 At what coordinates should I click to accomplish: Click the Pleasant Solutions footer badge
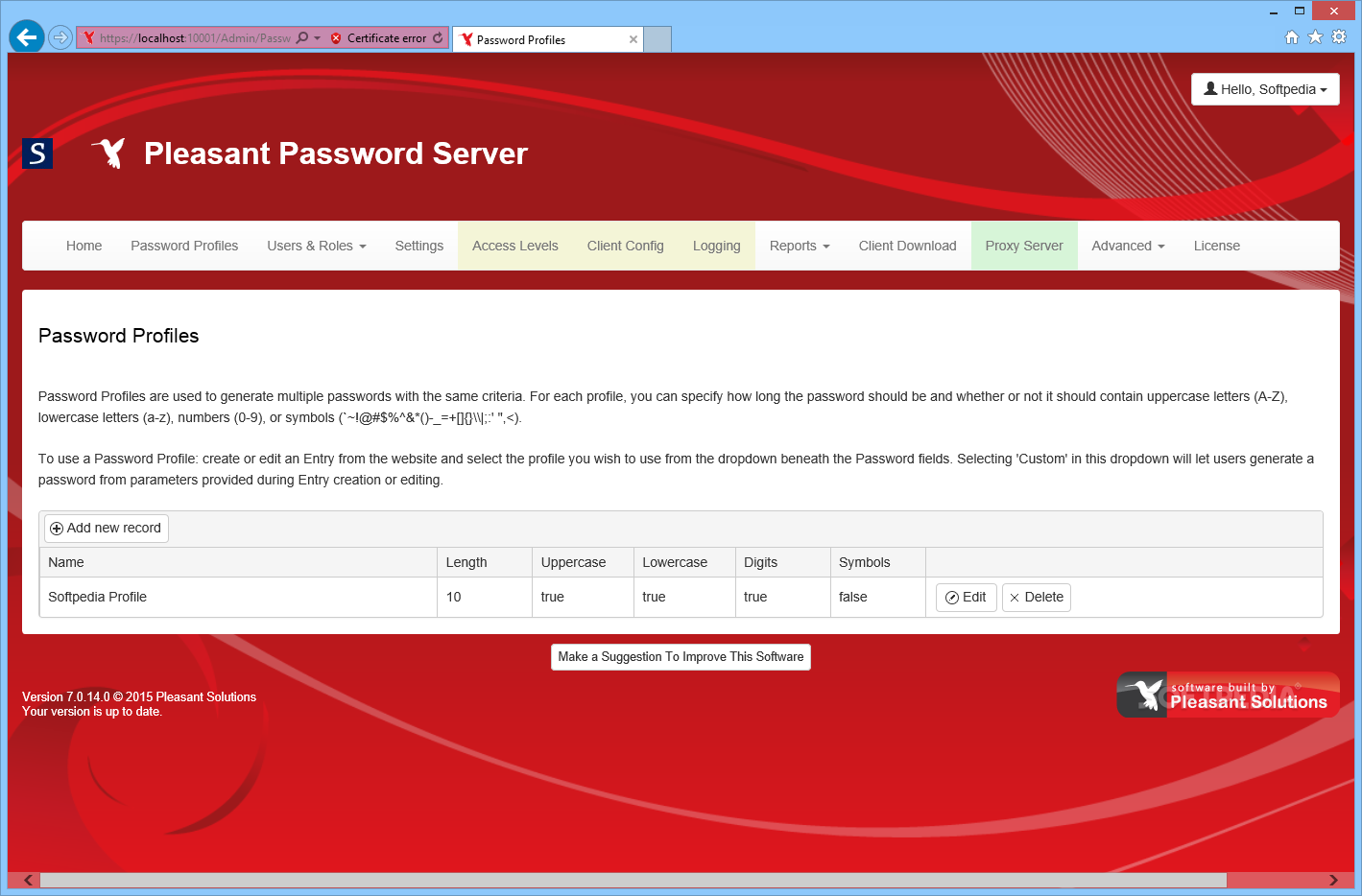(1228, 695)
